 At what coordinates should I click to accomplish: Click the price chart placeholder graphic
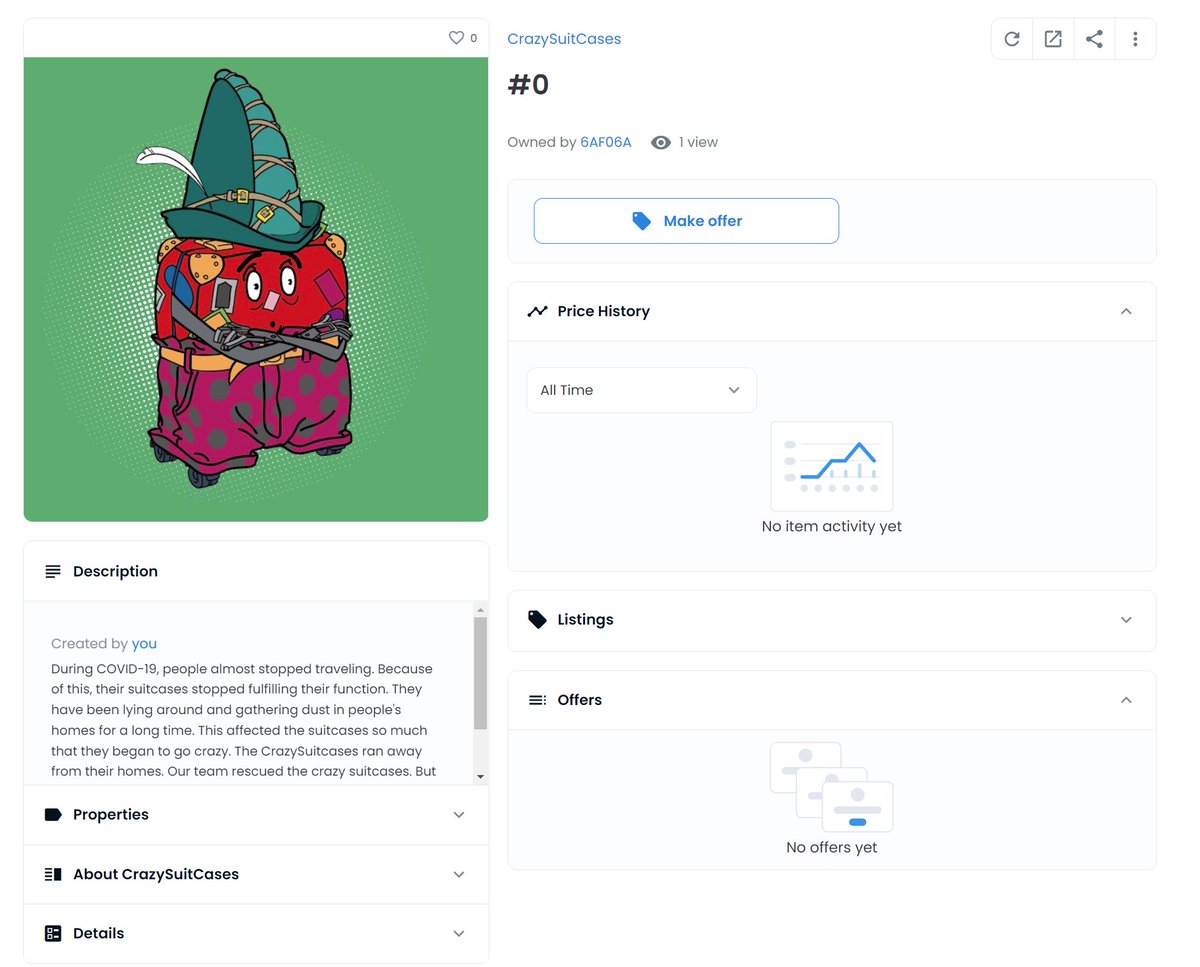(831, 466)
